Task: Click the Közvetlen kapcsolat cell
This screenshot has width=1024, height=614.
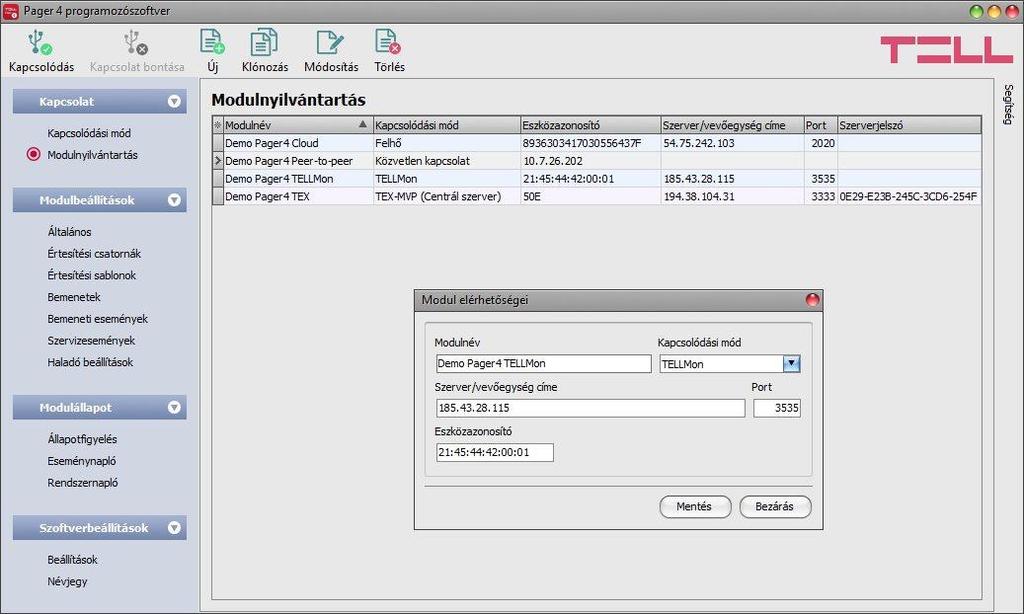Action: click(447, 161)
